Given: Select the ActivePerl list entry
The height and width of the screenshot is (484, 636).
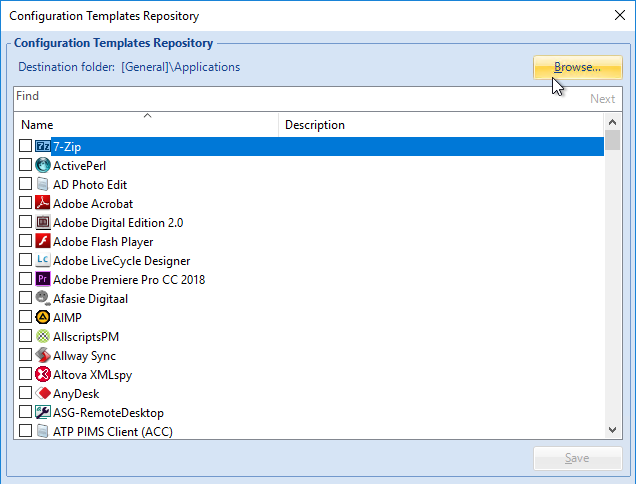Looking at the screenshot, I should [x=80, y=166].
